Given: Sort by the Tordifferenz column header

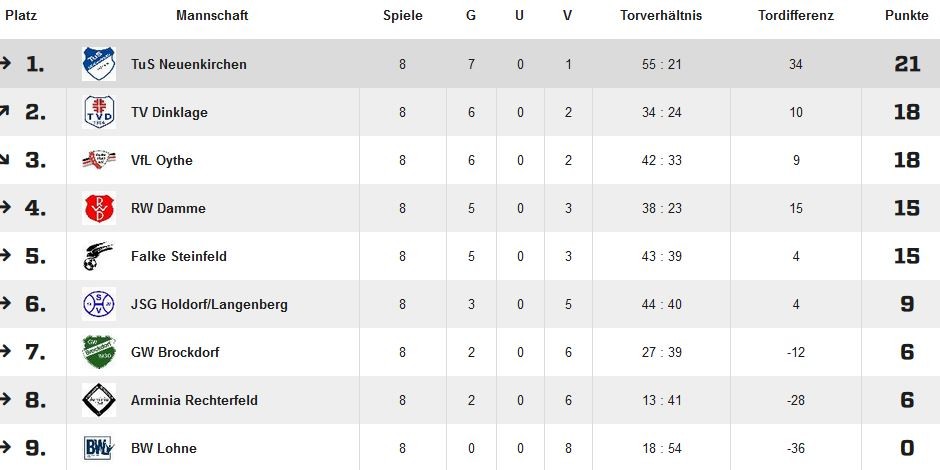Looking at the screenshot, I should click(796, 16).
